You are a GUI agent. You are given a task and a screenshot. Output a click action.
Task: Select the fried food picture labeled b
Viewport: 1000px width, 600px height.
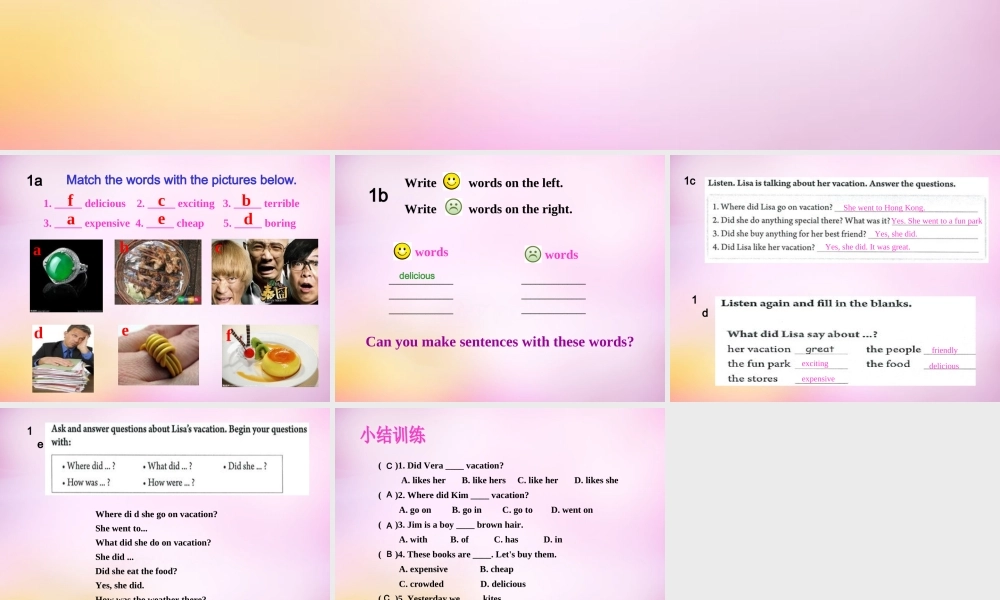(157, 272)
